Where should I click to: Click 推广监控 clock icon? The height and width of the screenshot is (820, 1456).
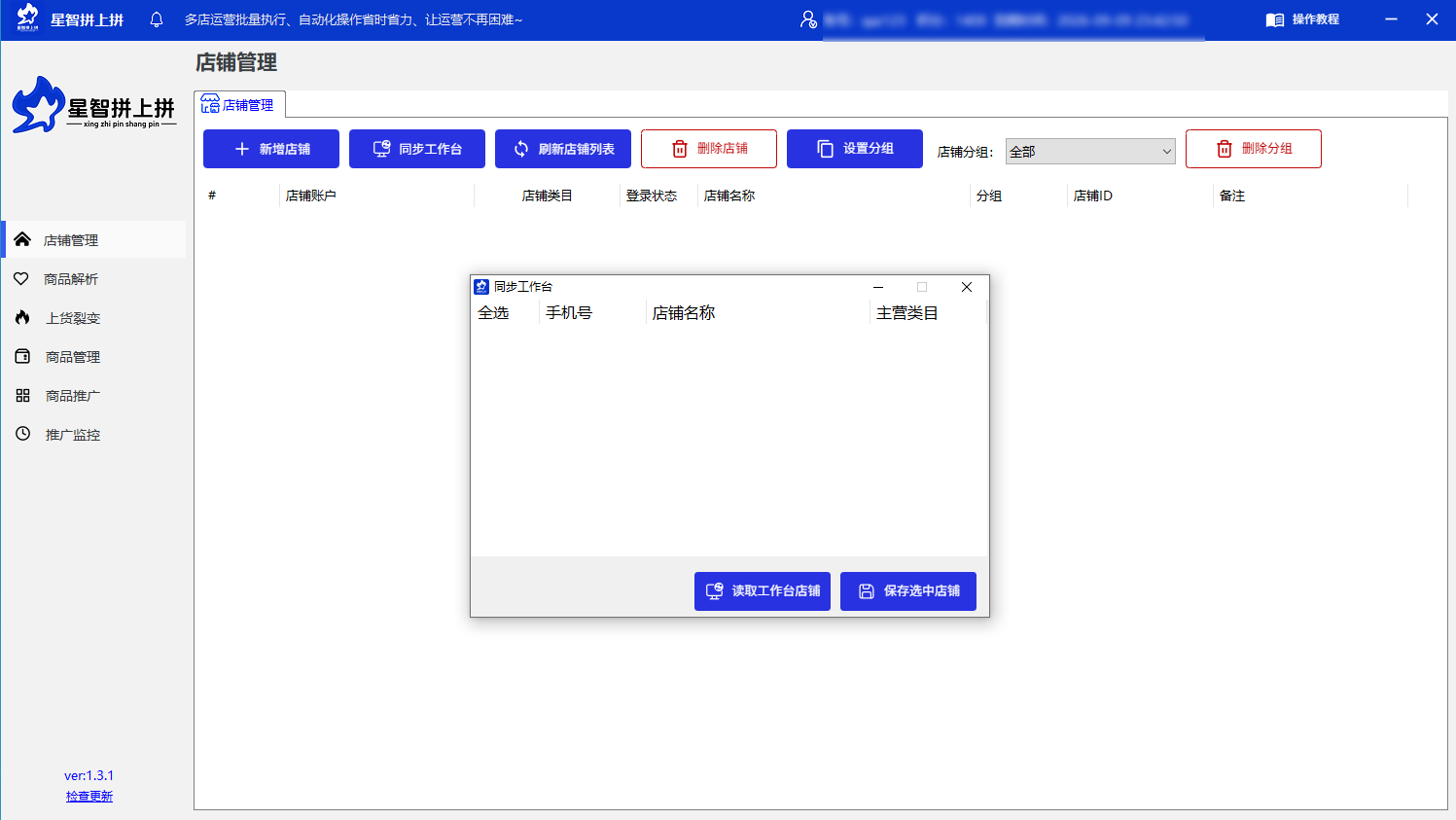(x=23, y=435)
